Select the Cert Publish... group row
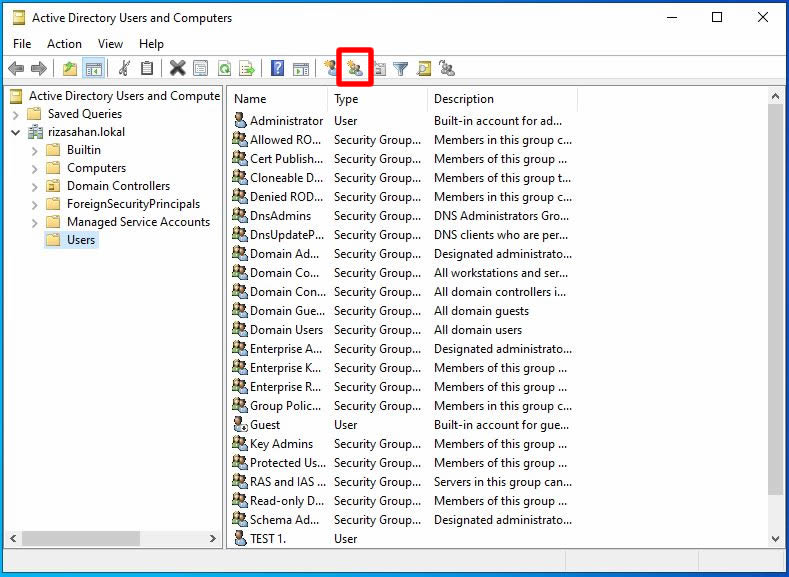The height and width of the screenshot is (577, 789). [x=403, y=159]
